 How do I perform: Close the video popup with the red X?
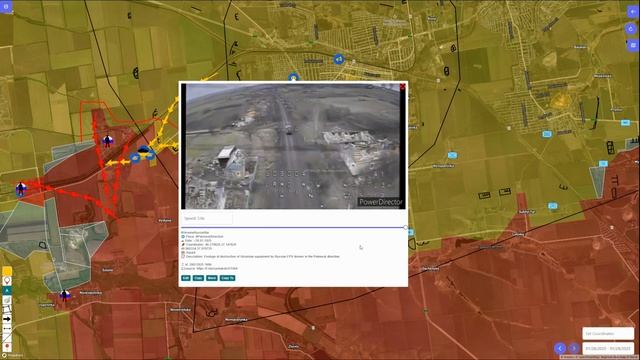point(402,87)
